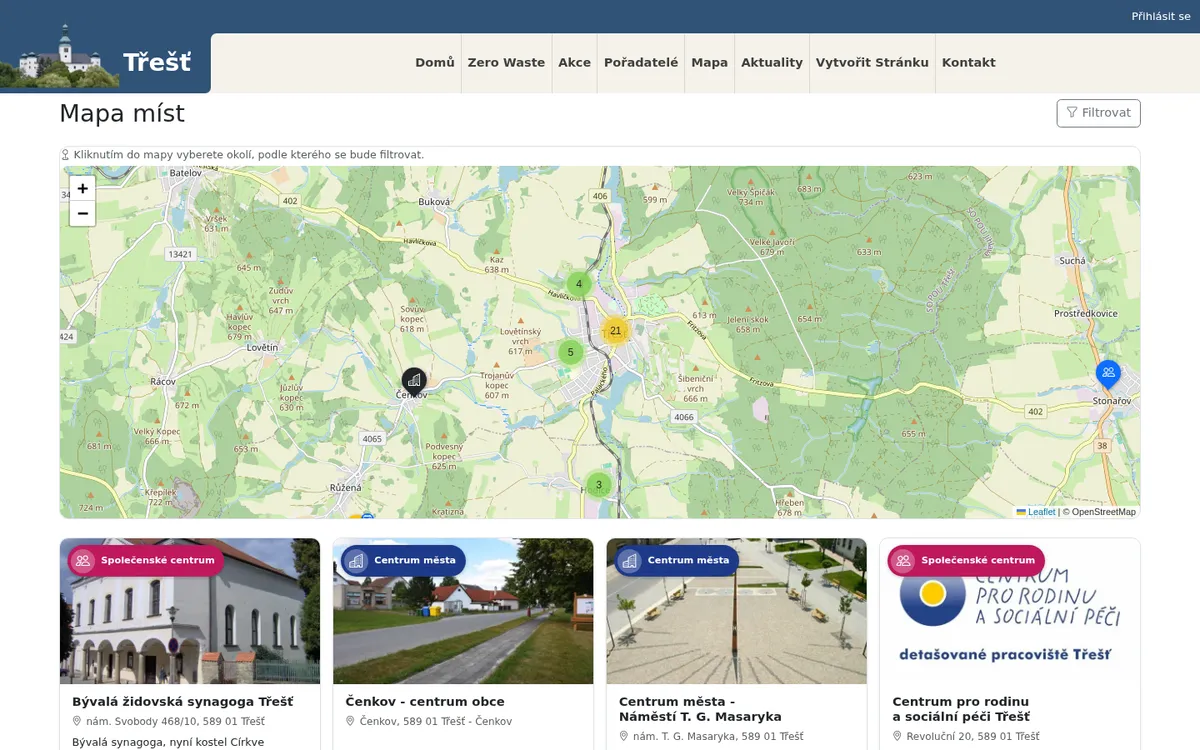Click the Třešť site title link

(157, 62)
